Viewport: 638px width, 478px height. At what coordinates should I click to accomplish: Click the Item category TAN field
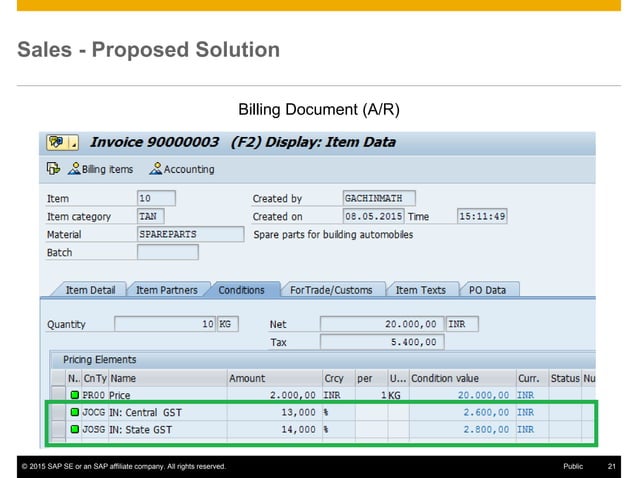pos(151,216)
